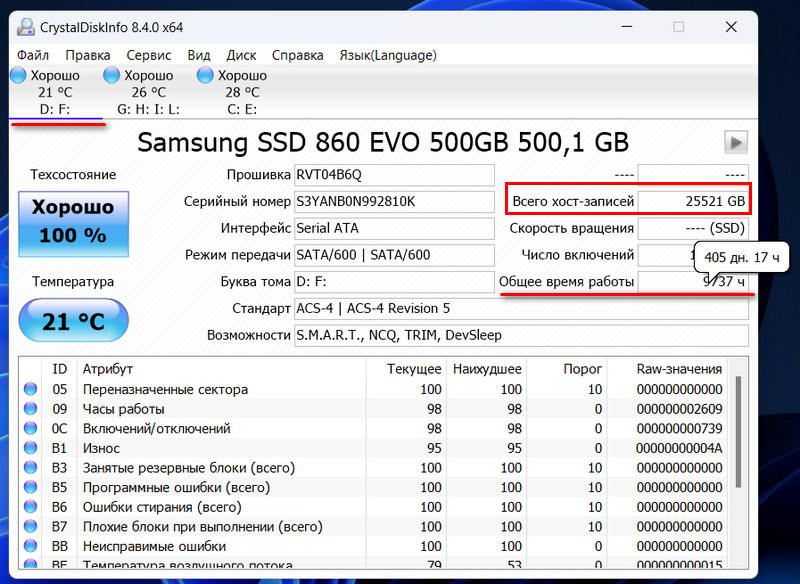Click the Всего хост-записей label
This screenshot has height=584, width=800.
pos(573,201)
